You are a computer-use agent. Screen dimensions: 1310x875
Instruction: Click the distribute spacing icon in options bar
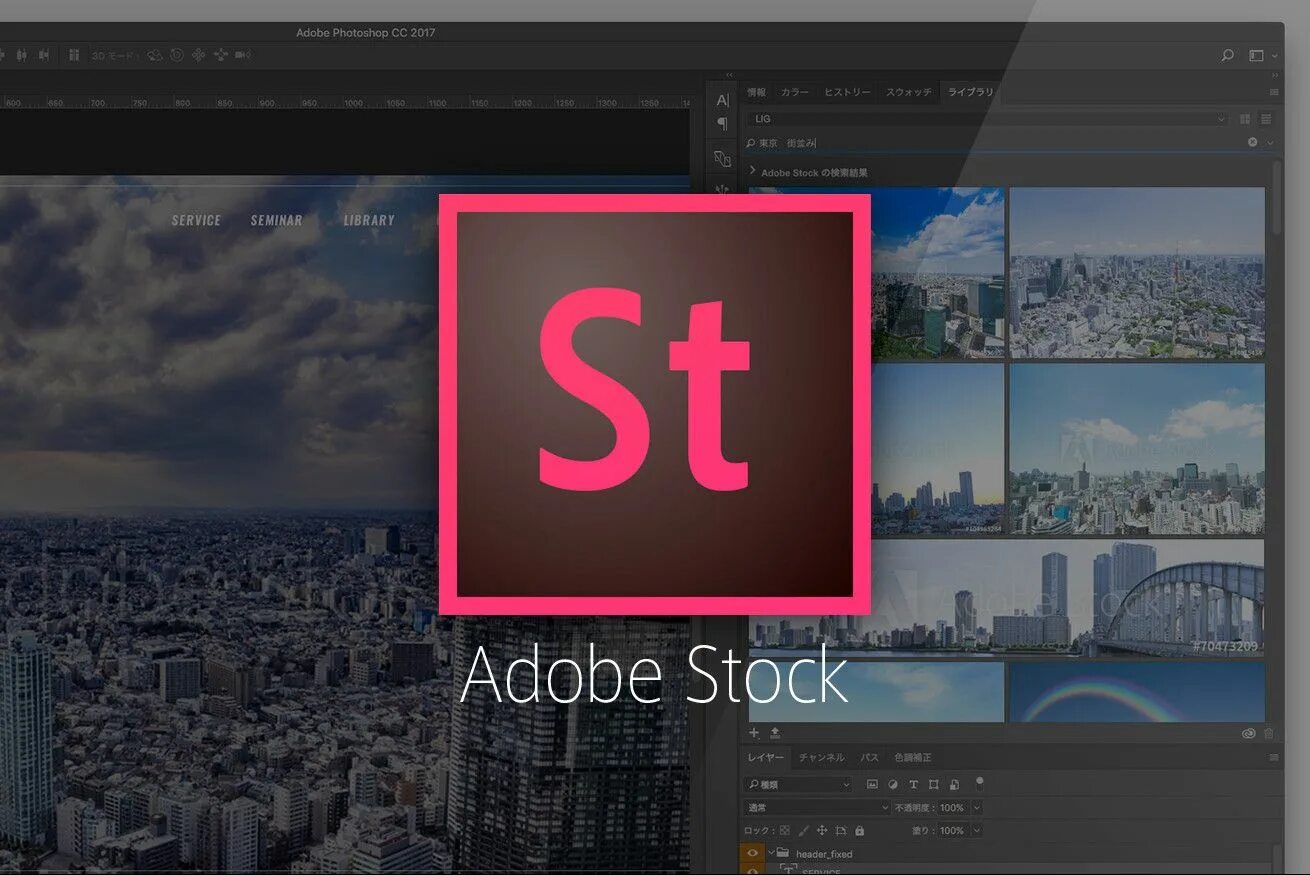[74, 55]
